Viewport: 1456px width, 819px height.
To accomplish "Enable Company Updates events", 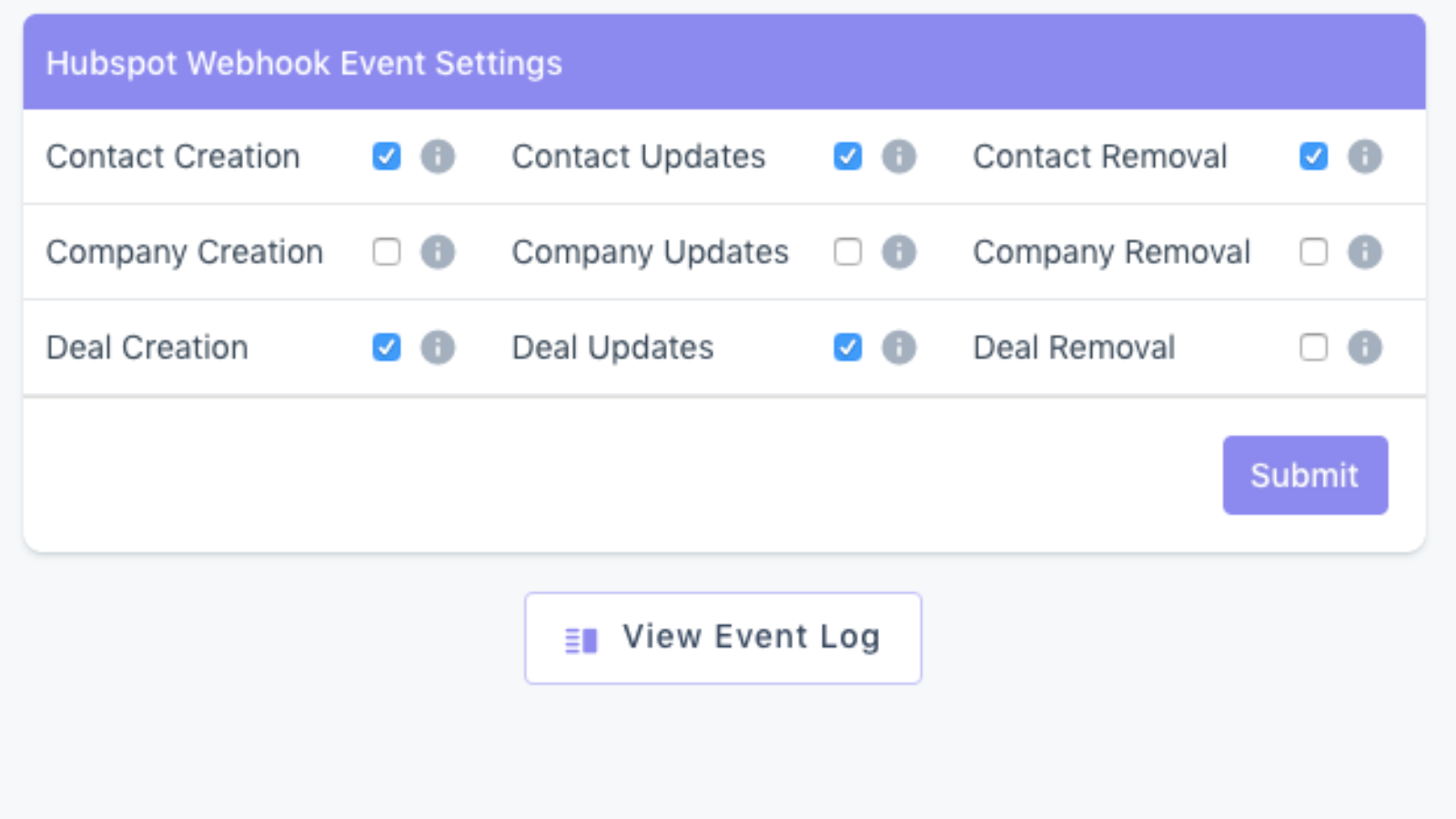I will tap(848, 252).
